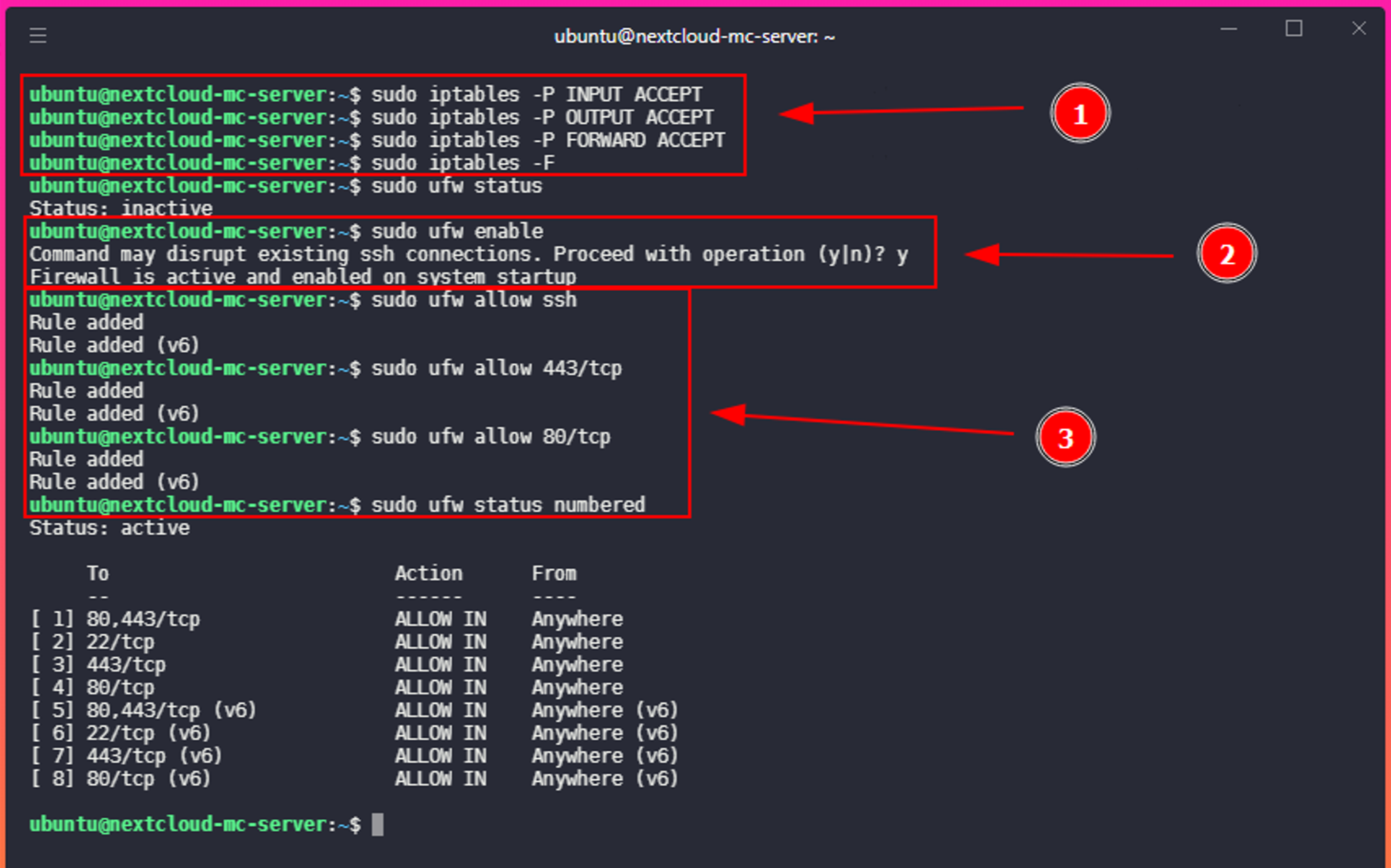Click 'Firewall is active and enabled' output
Viewport: 1391px width, 868px height.
point(303,277)
